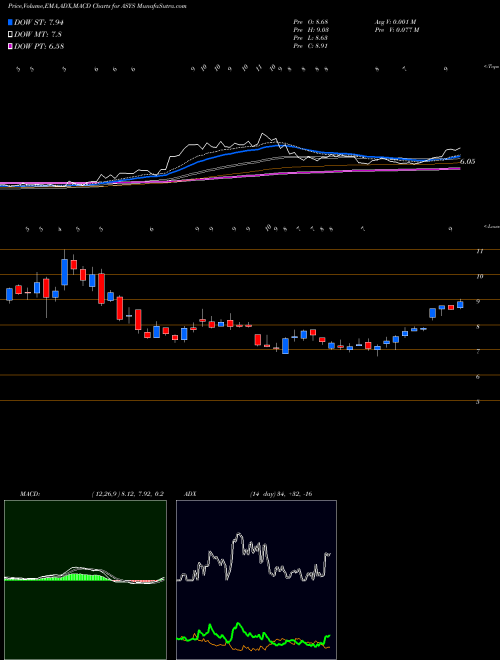The height and width of the screenshot is (660, 500).
Task: Click the 'Pre O: 8.68' value
Action: (311, 21)
